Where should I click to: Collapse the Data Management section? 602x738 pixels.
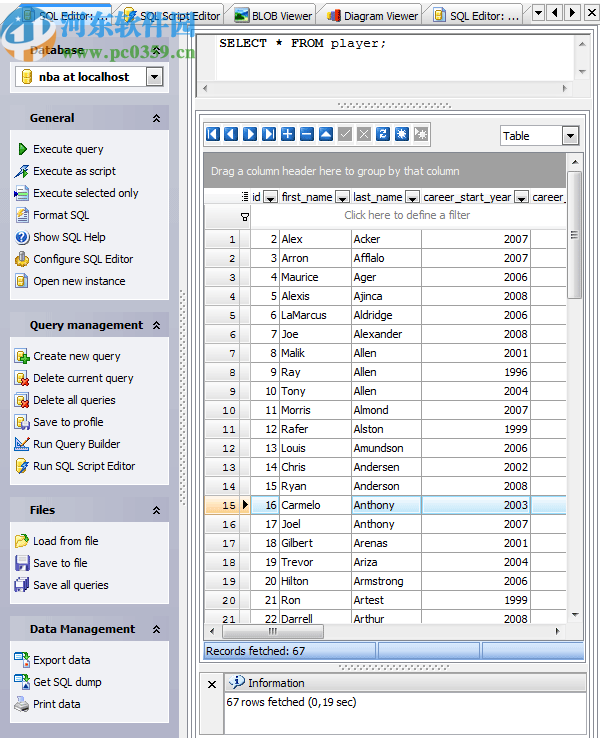pos(156,629)
